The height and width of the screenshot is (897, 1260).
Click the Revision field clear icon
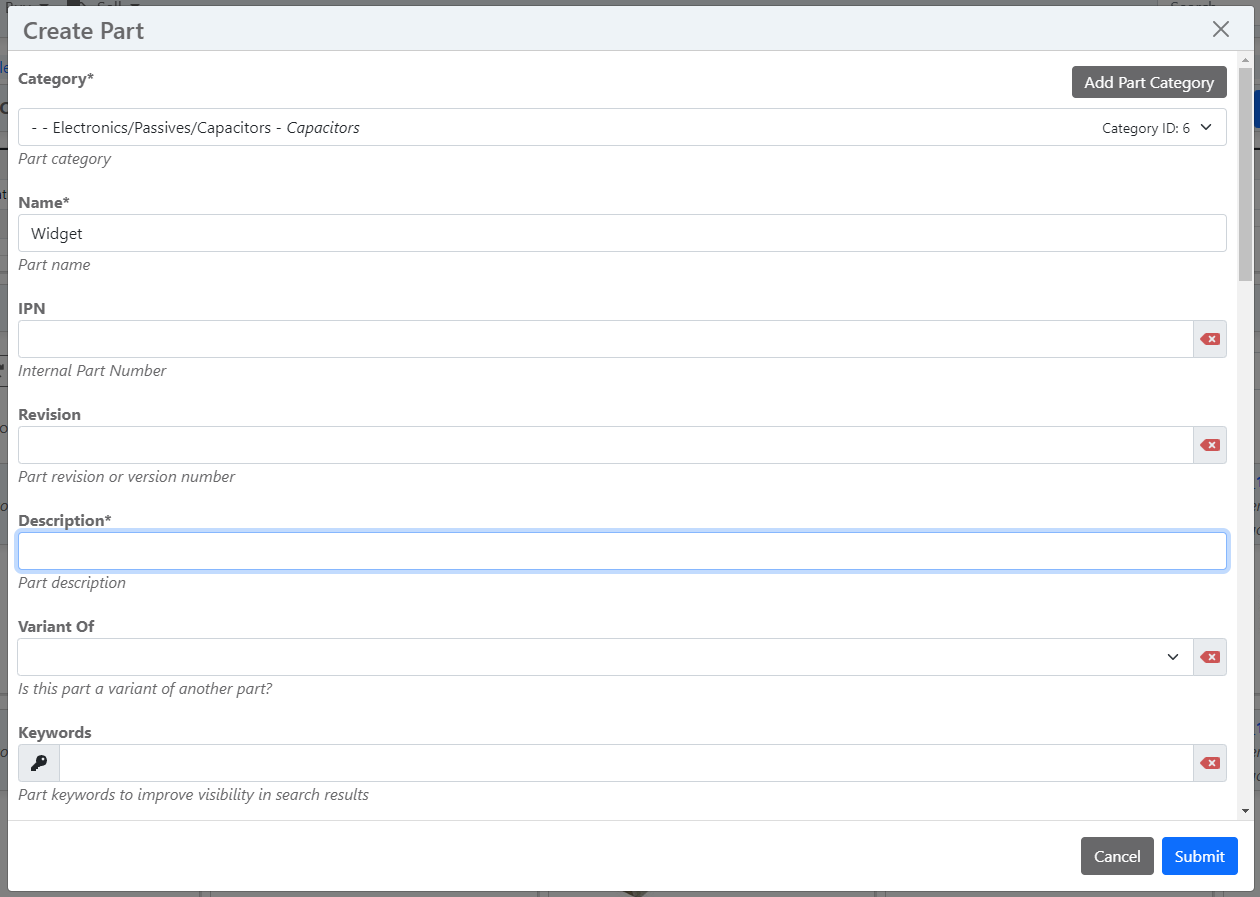1210,445
